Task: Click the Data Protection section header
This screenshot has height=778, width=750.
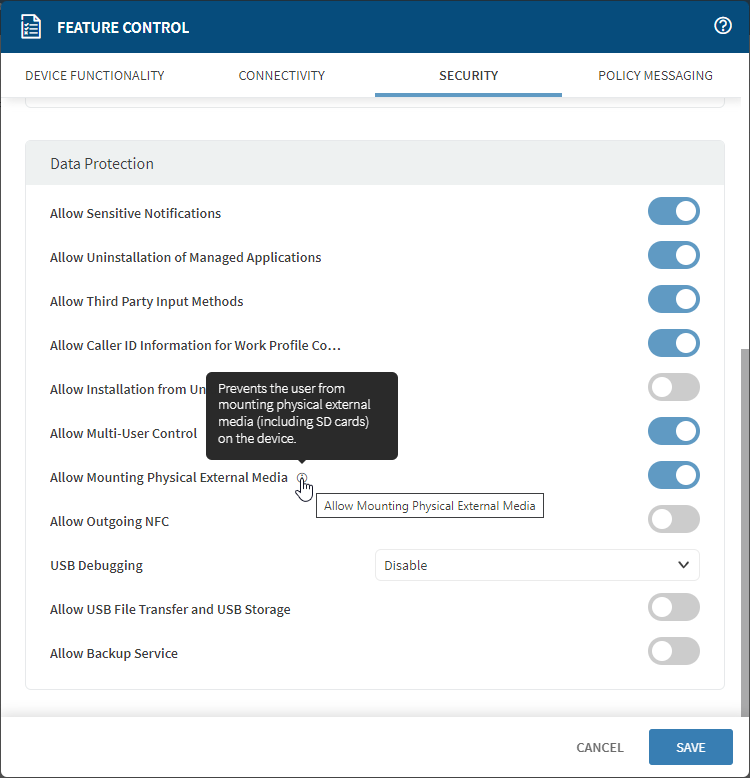Action: coord(375,163)
